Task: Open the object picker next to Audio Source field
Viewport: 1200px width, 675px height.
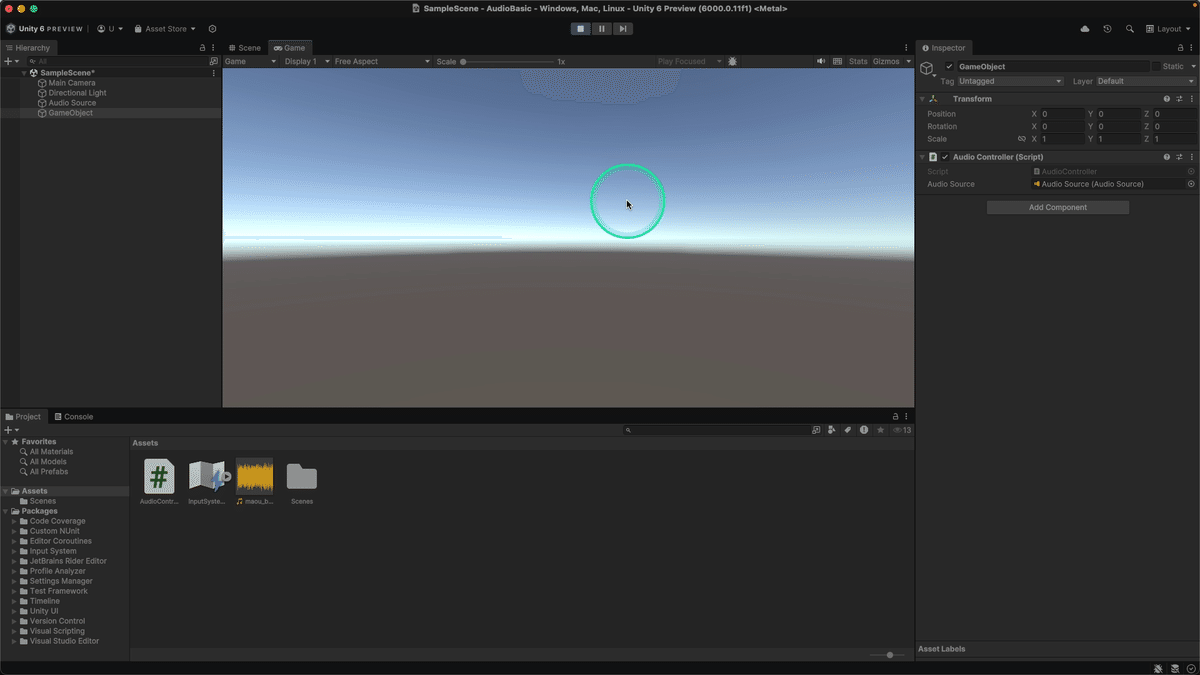Action: tap(1189, 184)
